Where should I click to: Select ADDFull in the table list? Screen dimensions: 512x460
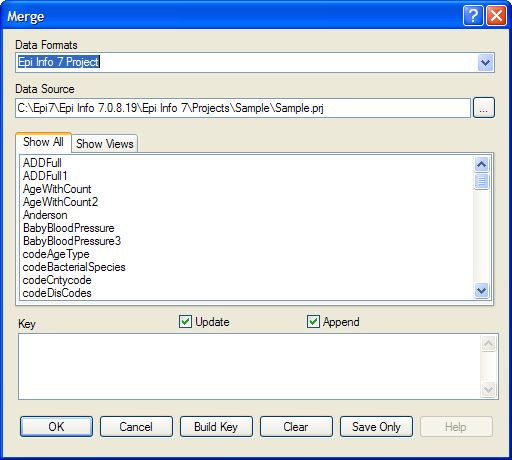click(x=42, y=163)
